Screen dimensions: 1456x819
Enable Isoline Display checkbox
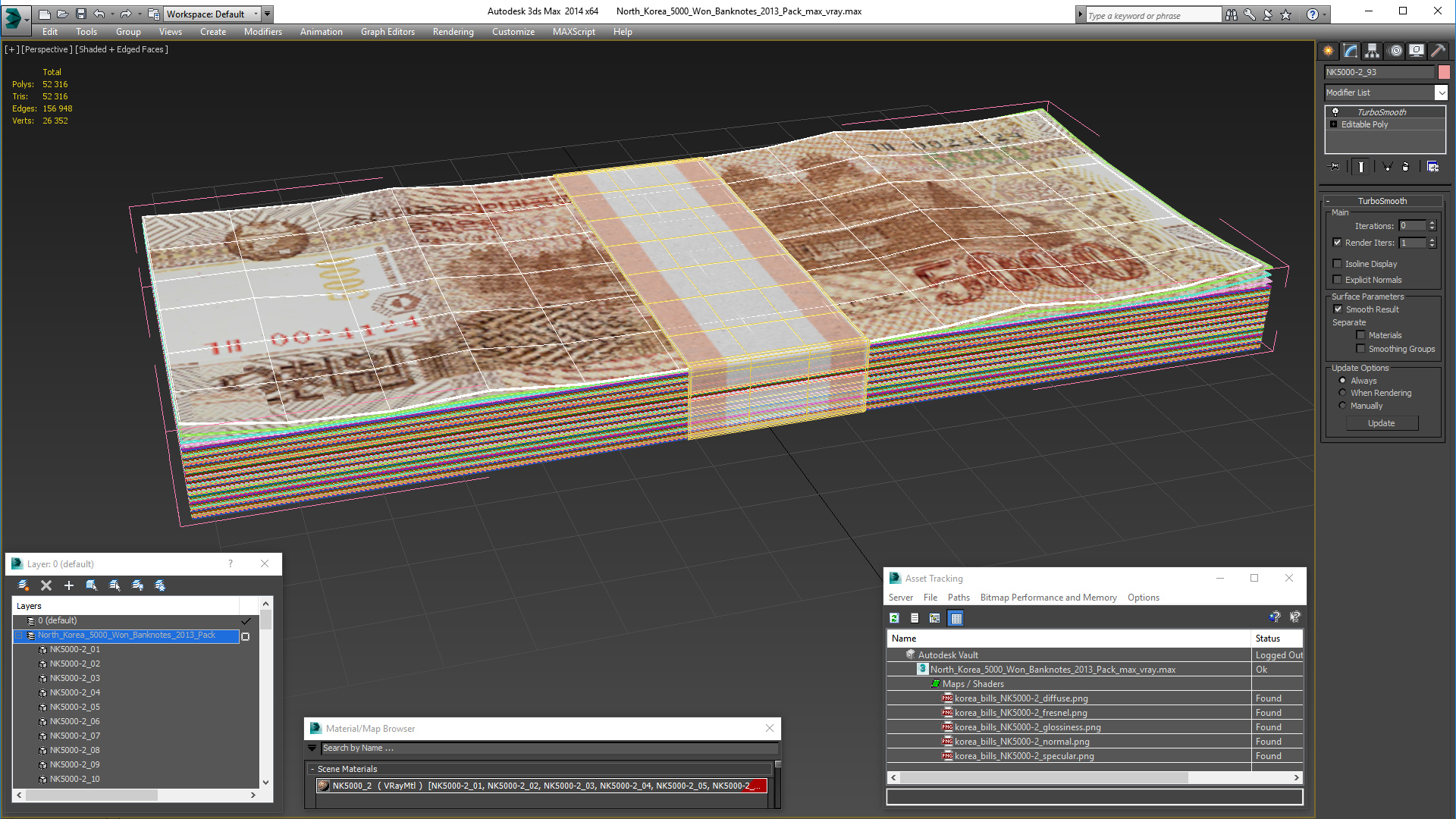coord(1338,264)
